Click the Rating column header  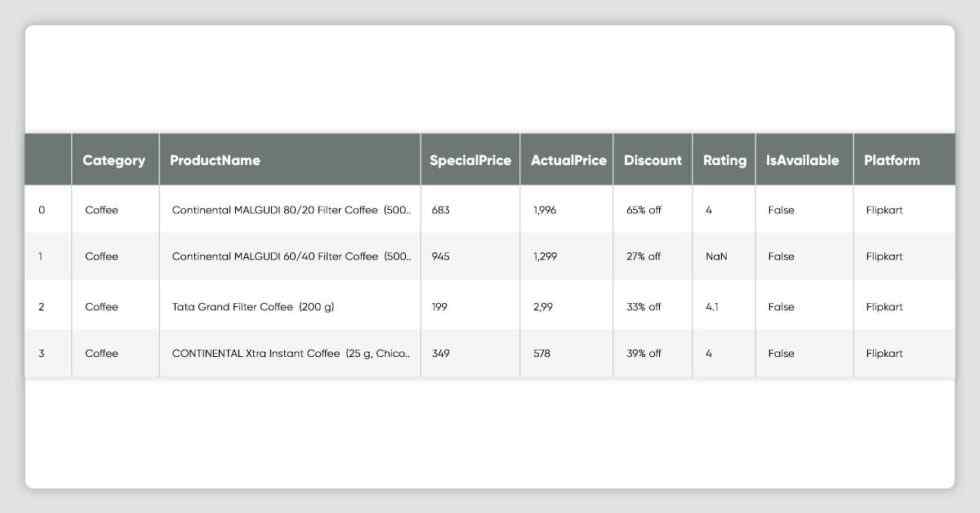tap(724, 161)
